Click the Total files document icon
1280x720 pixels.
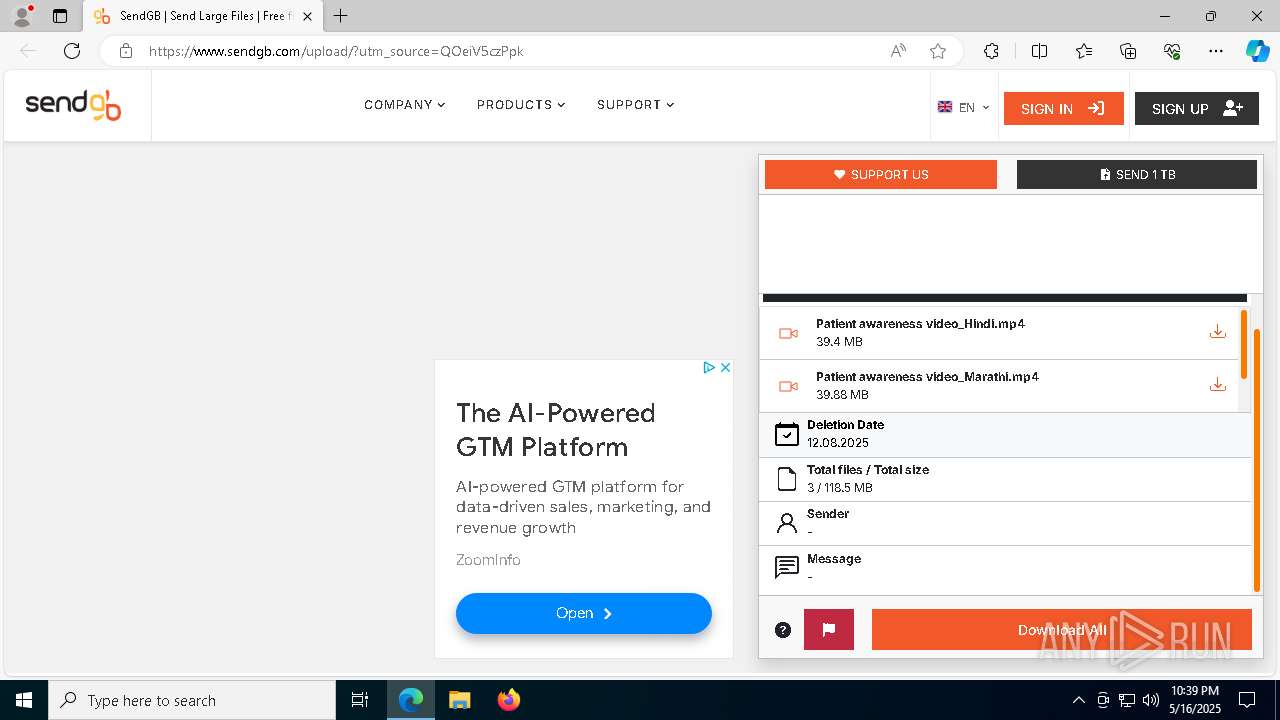click(x=787, y=479)
